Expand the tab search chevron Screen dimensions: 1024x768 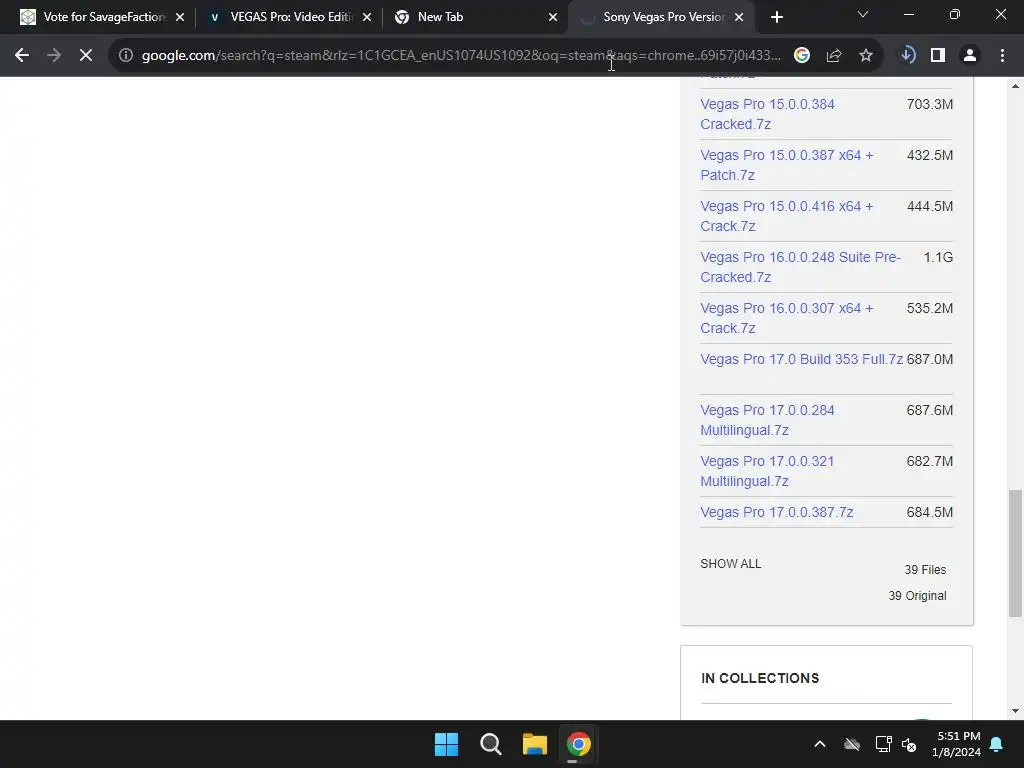[863, 14]
